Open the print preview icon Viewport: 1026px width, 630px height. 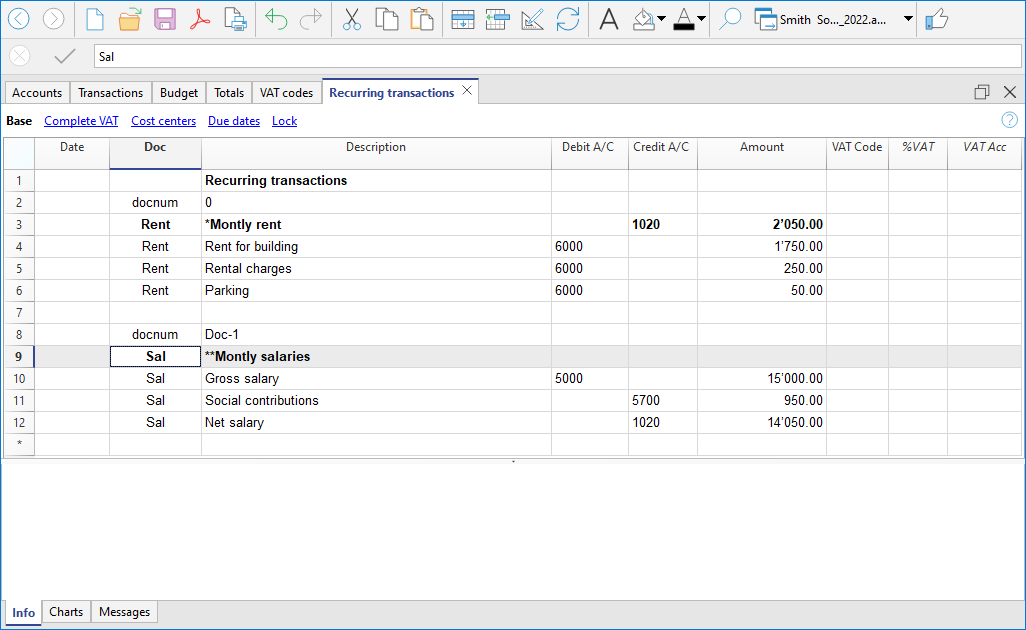[236, 19]
